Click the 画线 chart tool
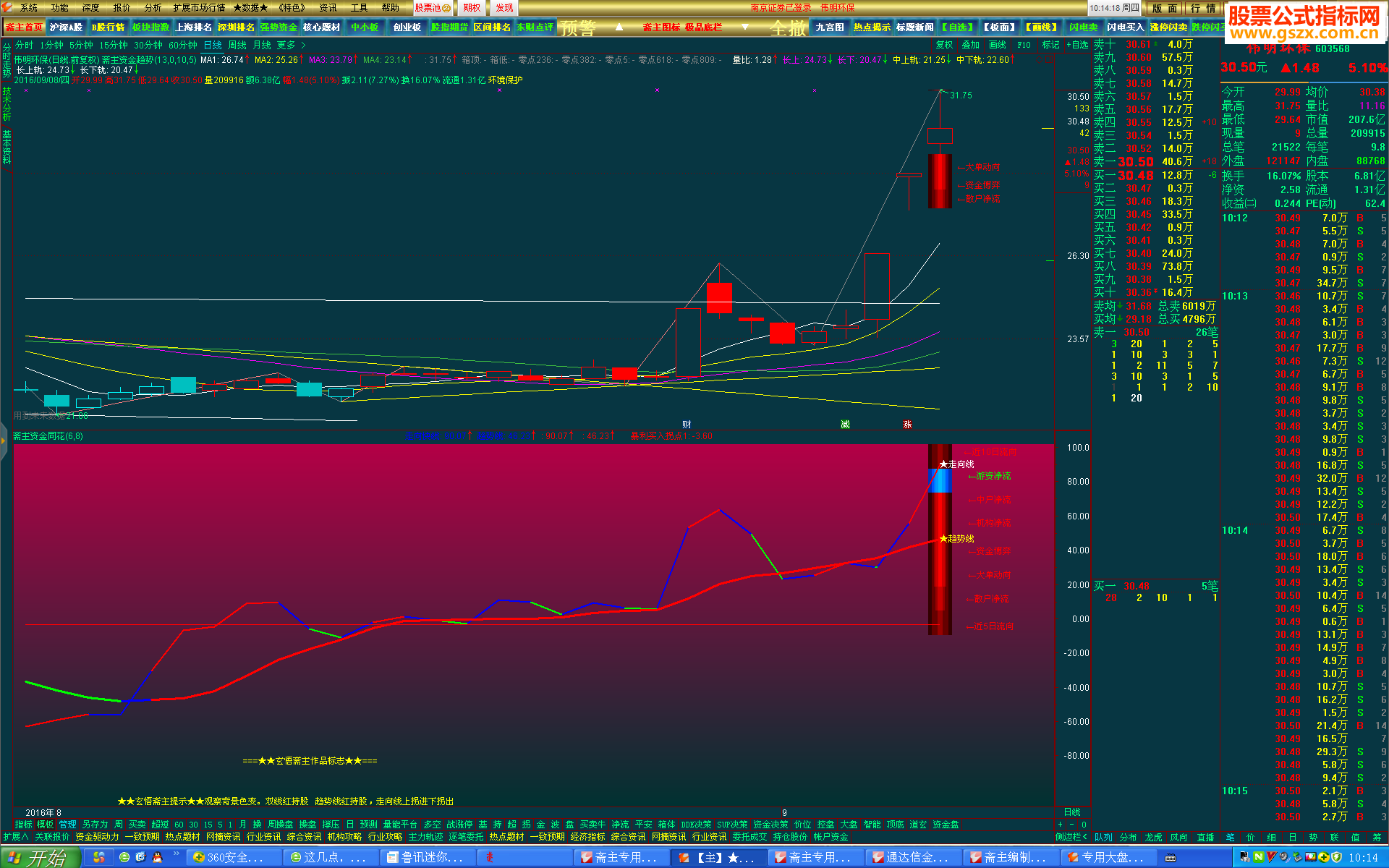The image size is (1389, 868). 998,45
